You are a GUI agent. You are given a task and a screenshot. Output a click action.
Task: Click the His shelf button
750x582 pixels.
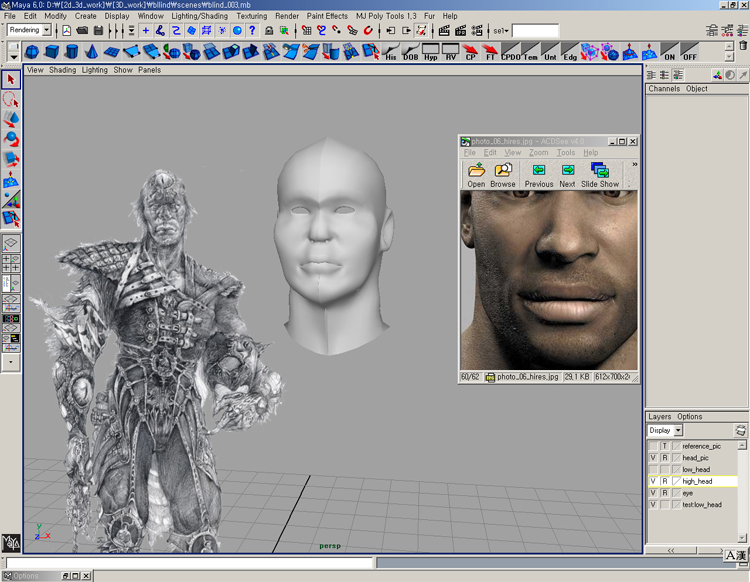tap(391, 51)
